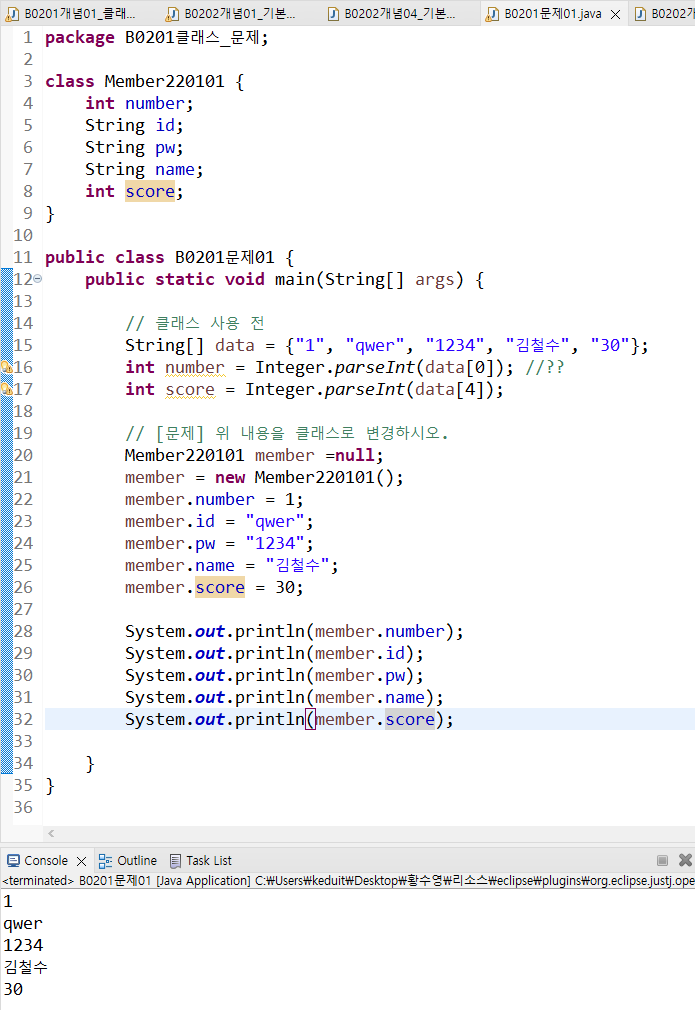695x1010 pixels.
Task: Click the underlined number variable on line 16
Action: tap(195, 367)
